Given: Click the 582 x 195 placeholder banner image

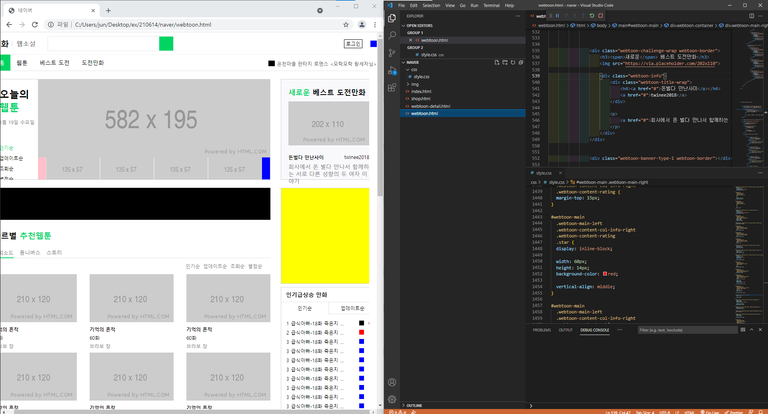Looking at the screenshot, I should point(154,118).
